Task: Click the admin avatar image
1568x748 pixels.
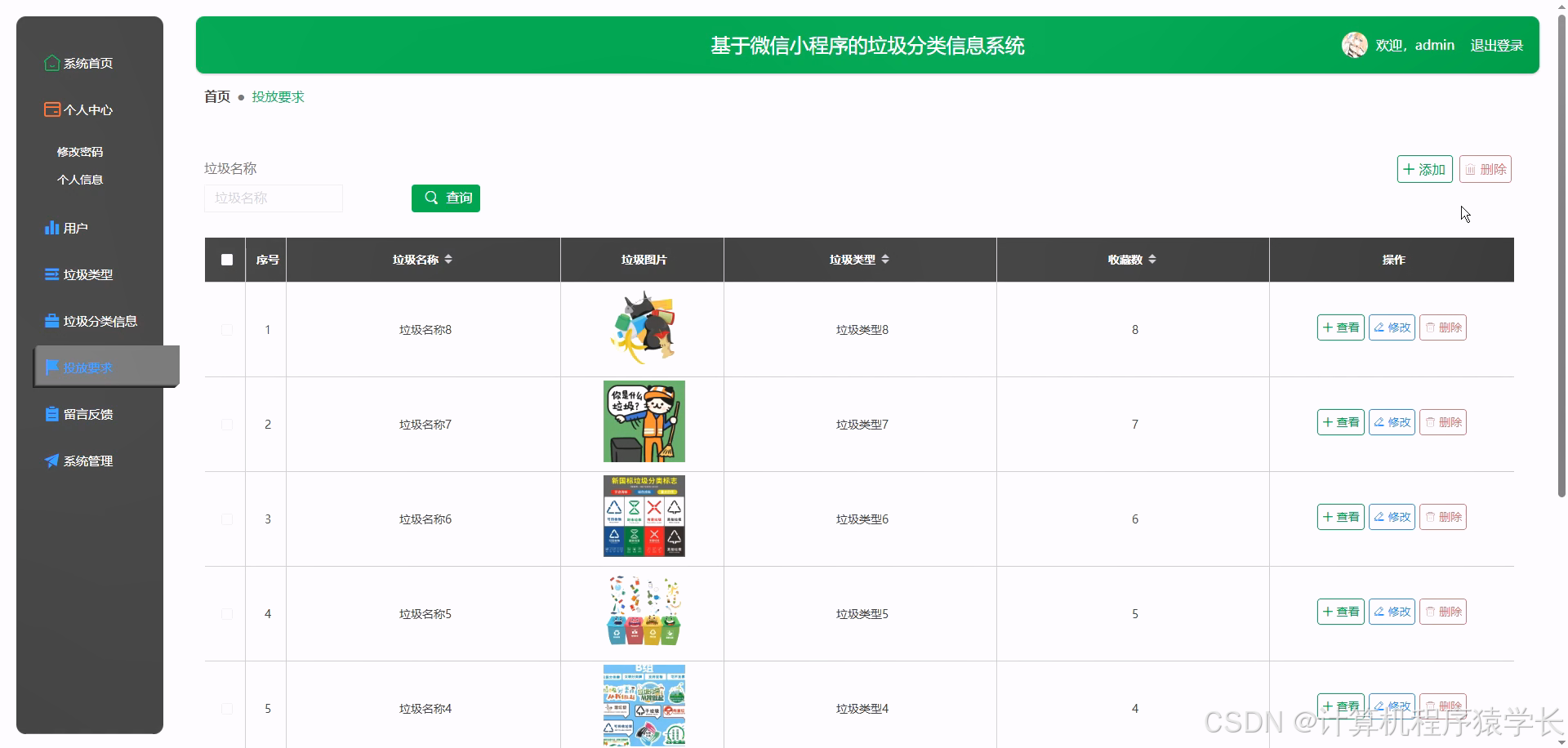Action: 1354,45
